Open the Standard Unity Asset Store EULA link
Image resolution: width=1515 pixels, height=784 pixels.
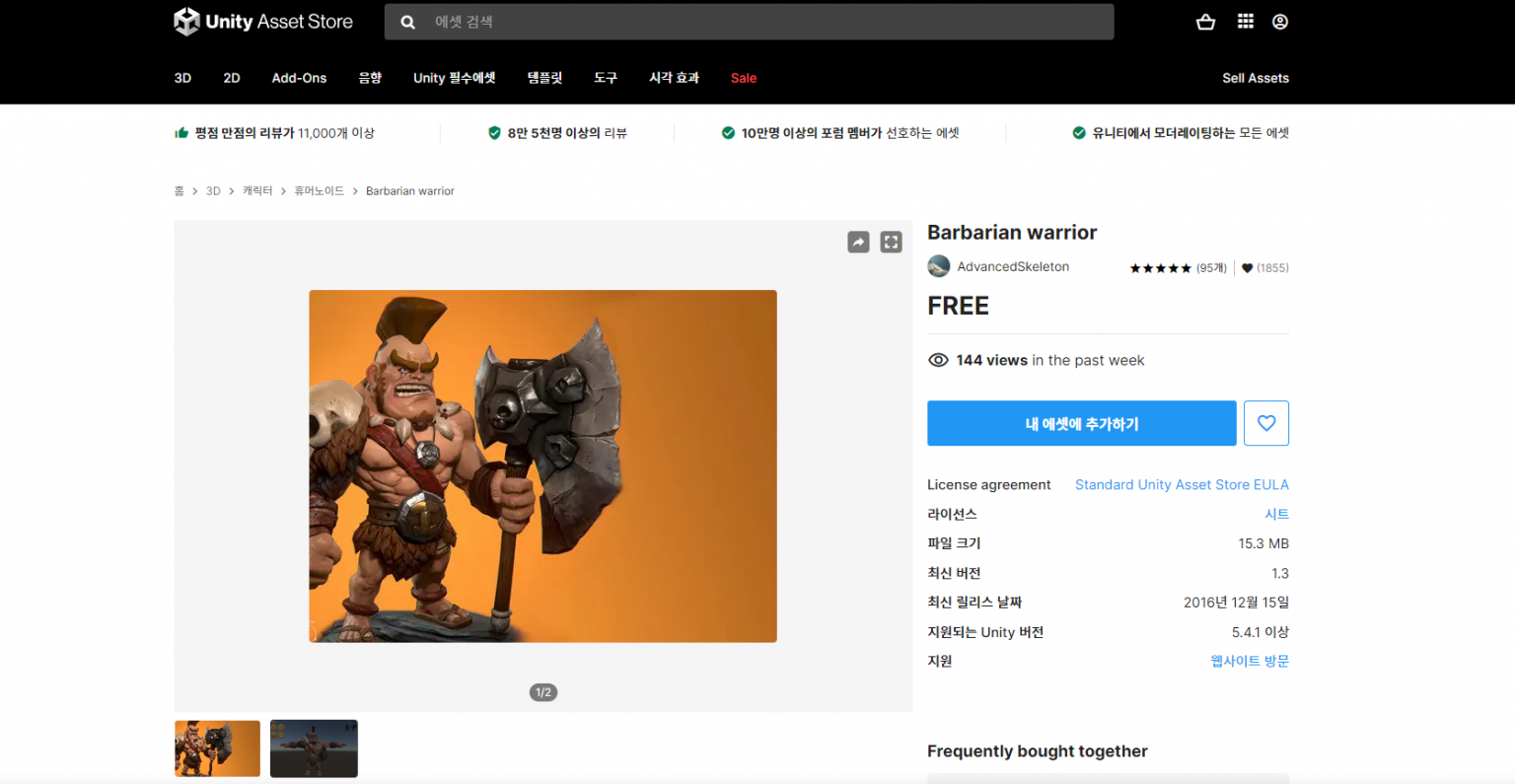[x=1182, y=484]
